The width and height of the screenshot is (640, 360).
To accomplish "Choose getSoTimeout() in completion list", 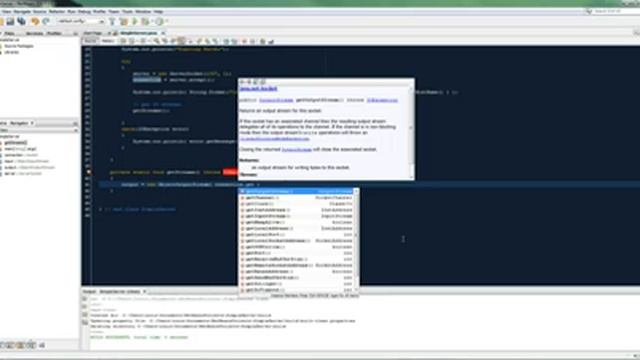I will coord(296,290).
